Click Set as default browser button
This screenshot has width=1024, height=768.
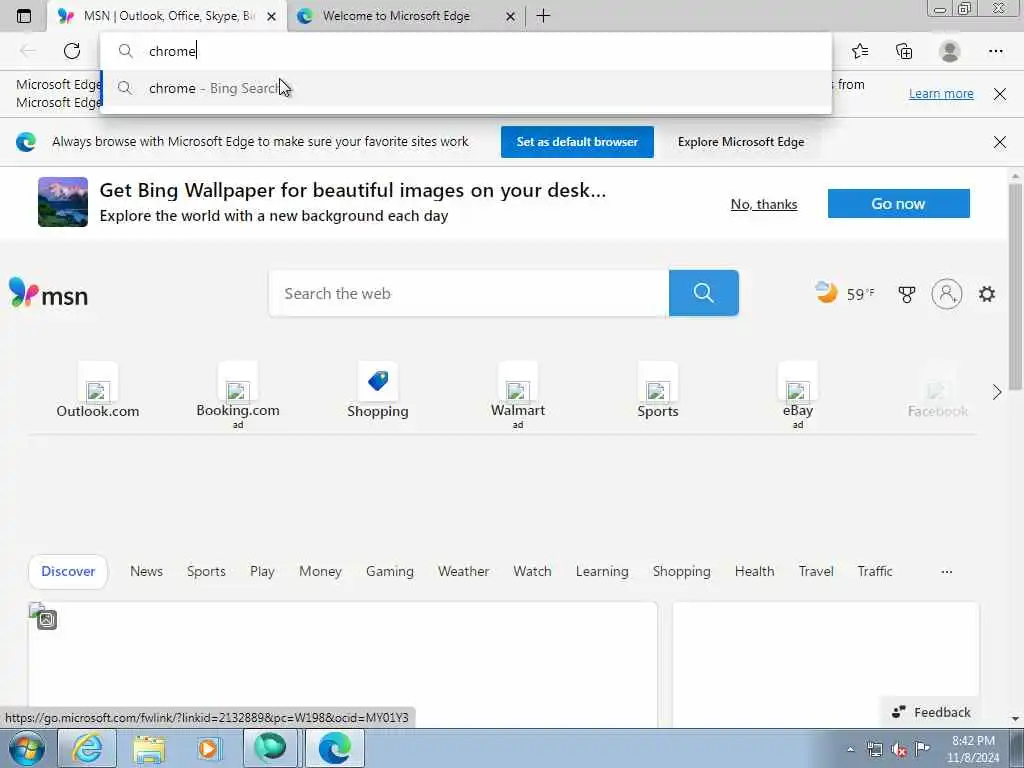577,142
